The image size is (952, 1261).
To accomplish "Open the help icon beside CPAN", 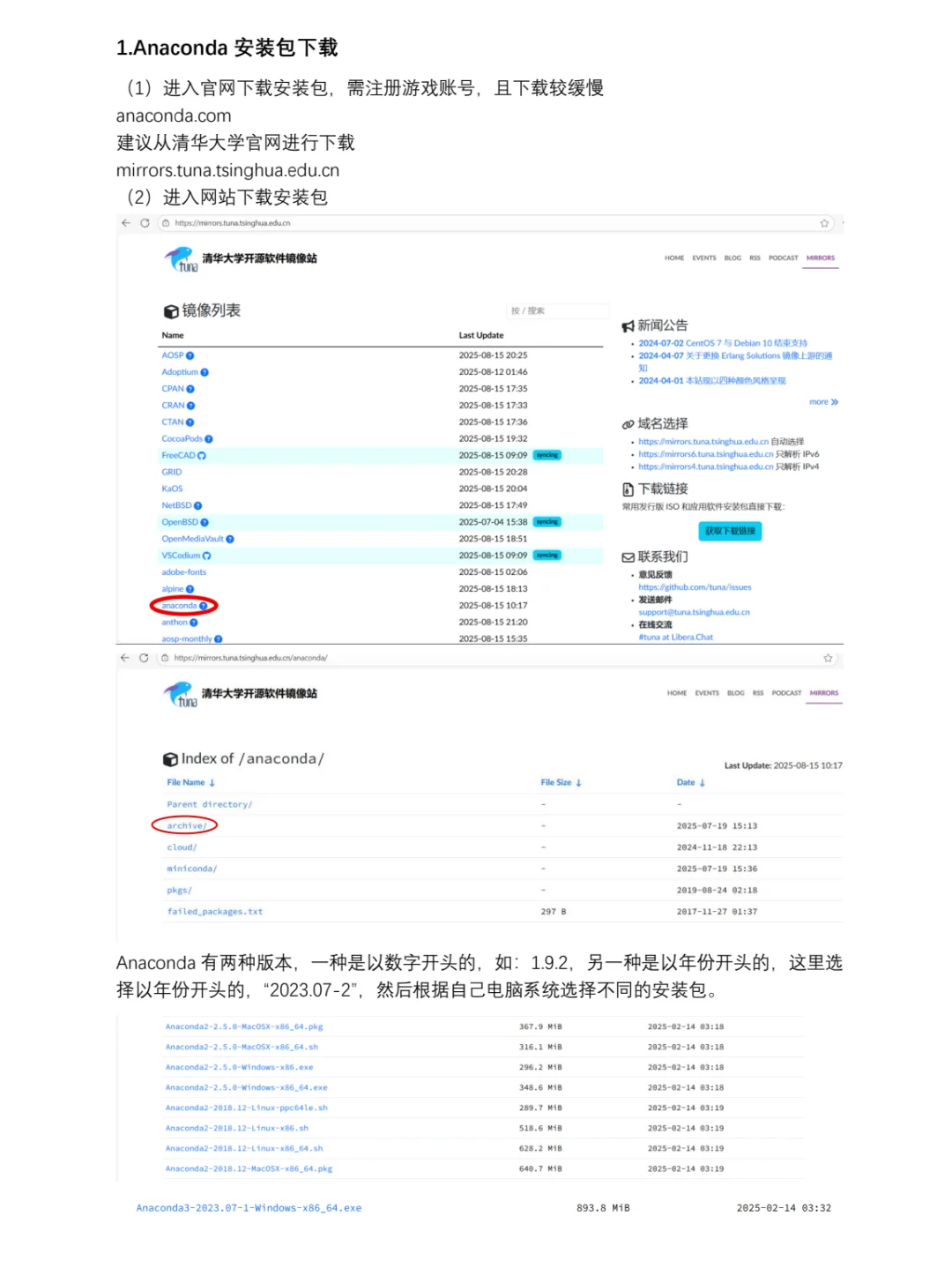I will point(190,389).
